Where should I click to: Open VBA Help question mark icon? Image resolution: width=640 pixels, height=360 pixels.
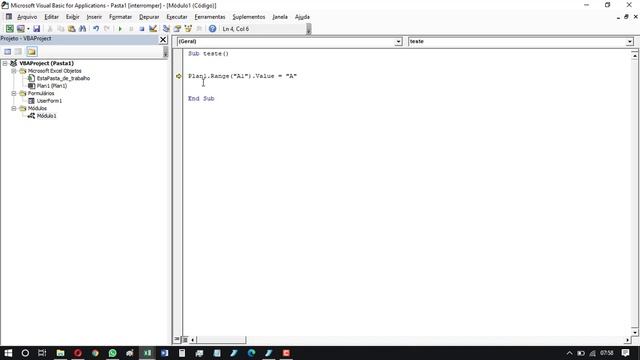[212, 29]
